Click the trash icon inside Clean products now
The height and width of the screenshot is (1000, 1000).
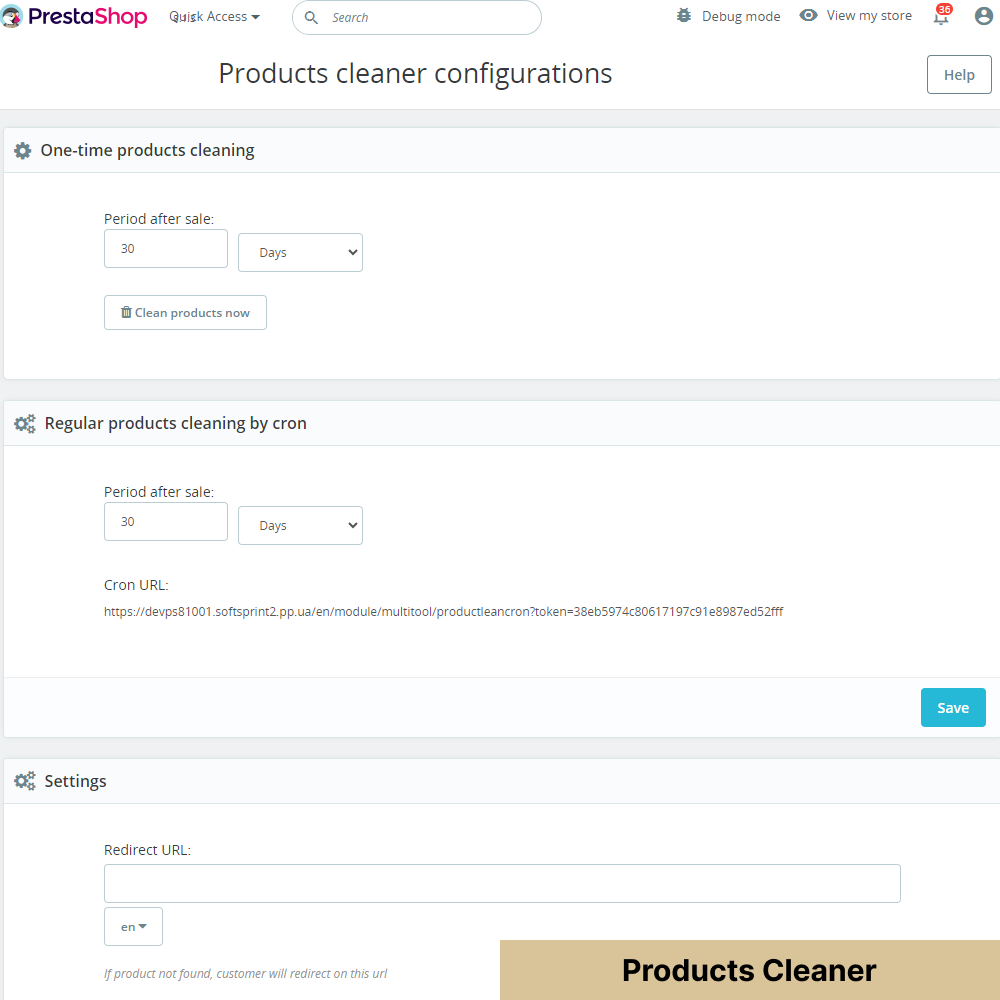(x=126, y=312)
